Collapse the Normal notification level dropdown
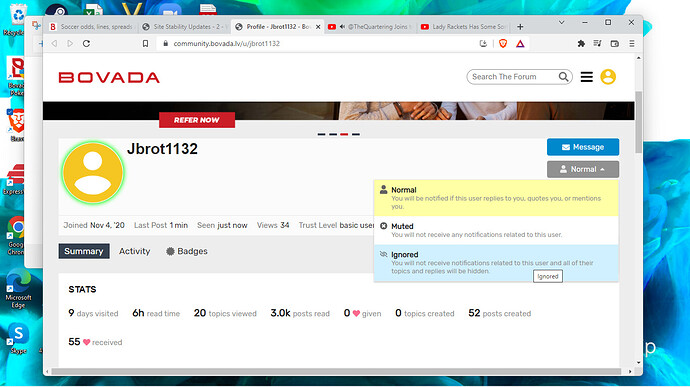 coord(583,169)
